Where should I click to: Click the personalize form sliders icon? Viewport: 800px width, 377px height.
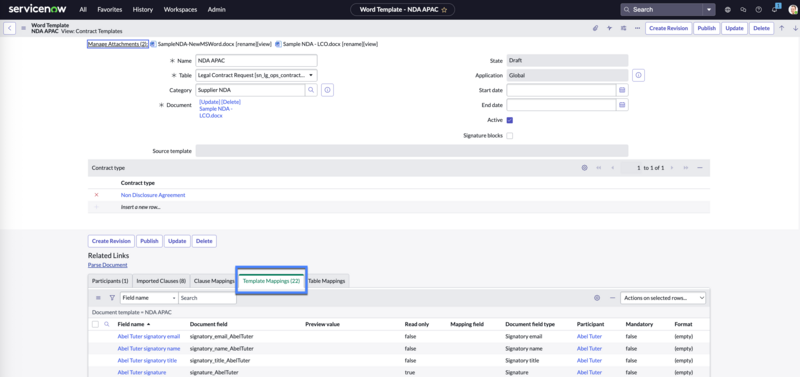623,28
